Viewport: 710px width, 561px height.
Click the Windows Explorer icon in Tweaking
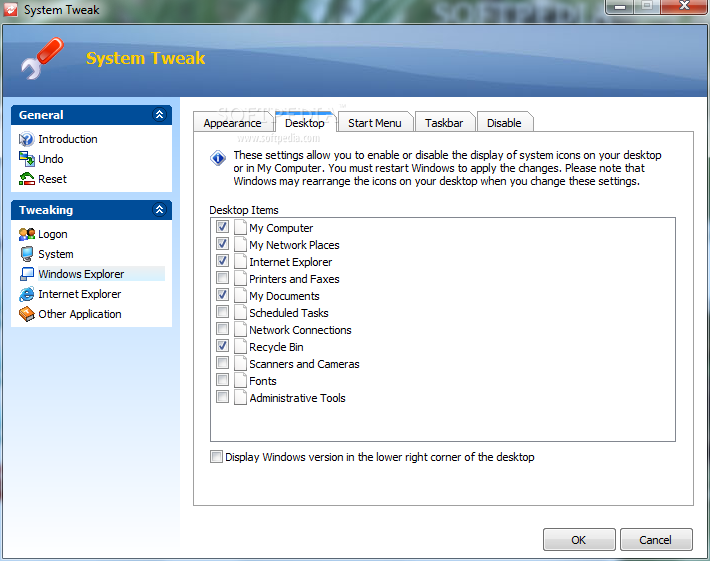pos(27,274)
